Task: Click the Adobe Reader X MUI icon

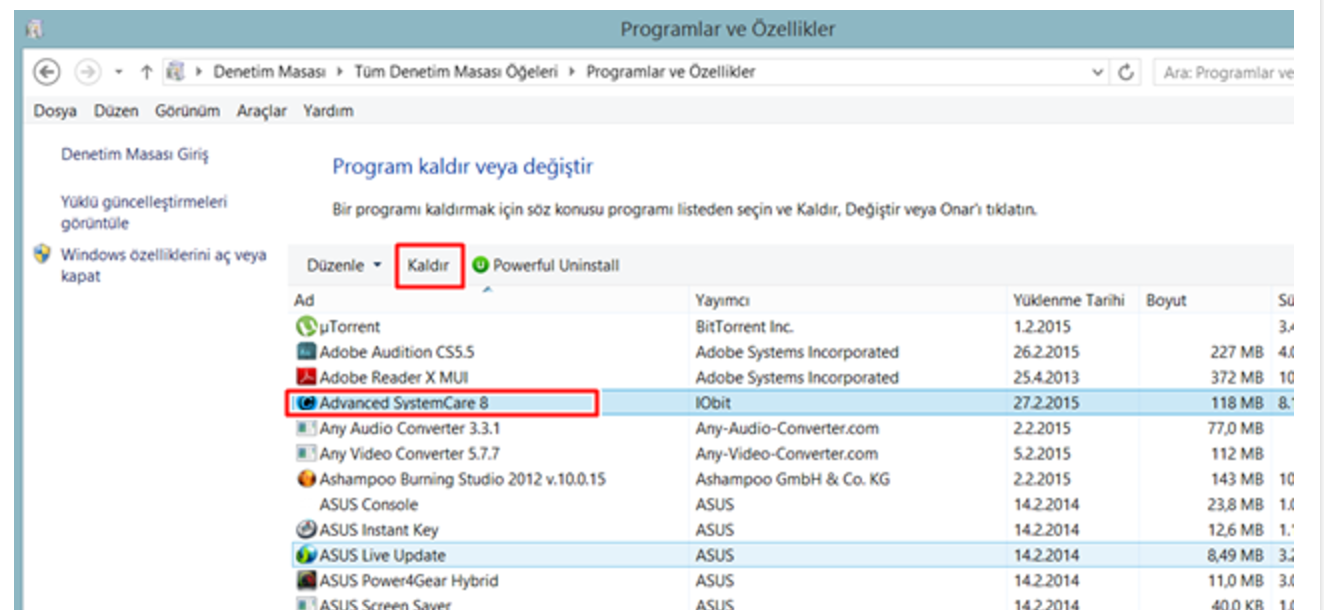Action: [306, 377]
